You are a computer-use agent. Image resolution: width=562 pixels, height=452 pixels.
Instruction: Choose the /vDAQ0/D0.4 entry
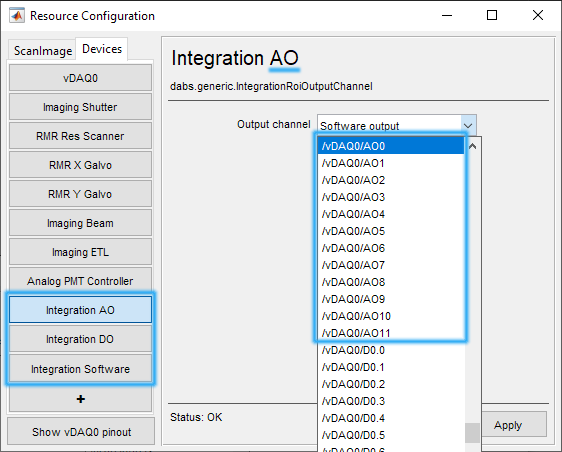click(391, 418)
